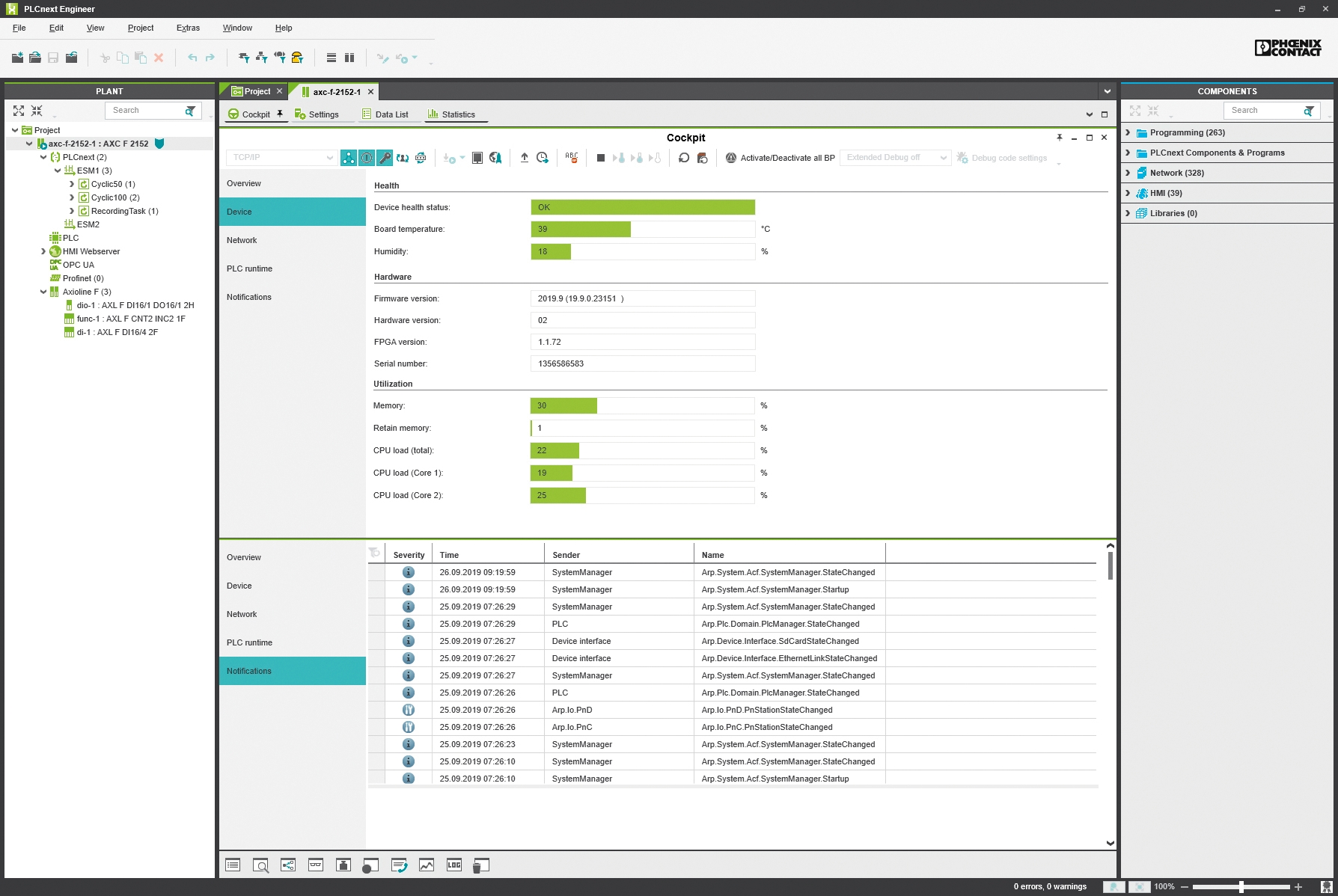The width and height of the screenshot is (1338, 896).
Task: Click the zoom-in plus in status bar
Action: point(1298,887)
